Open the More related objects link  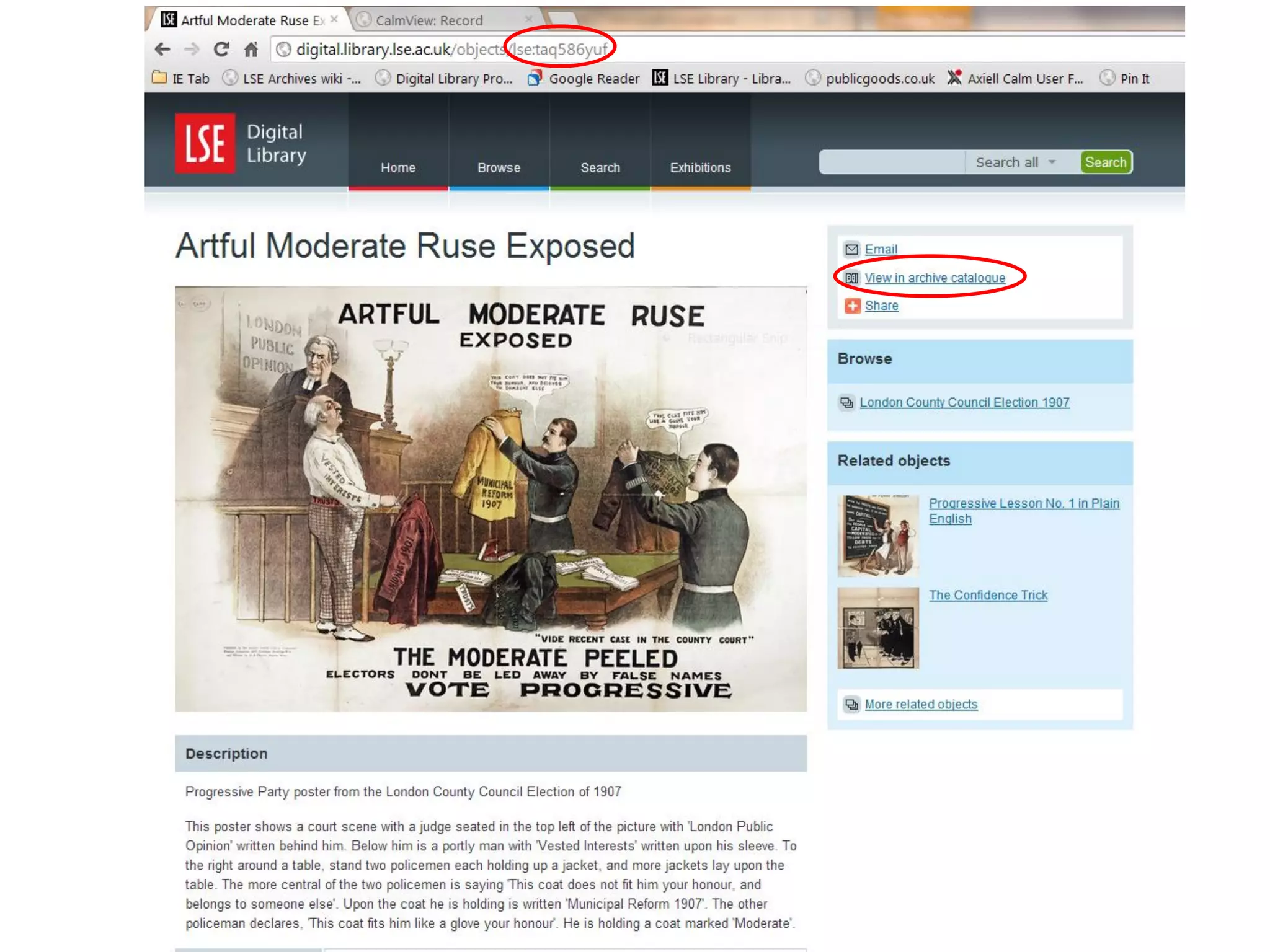point(921,704)
